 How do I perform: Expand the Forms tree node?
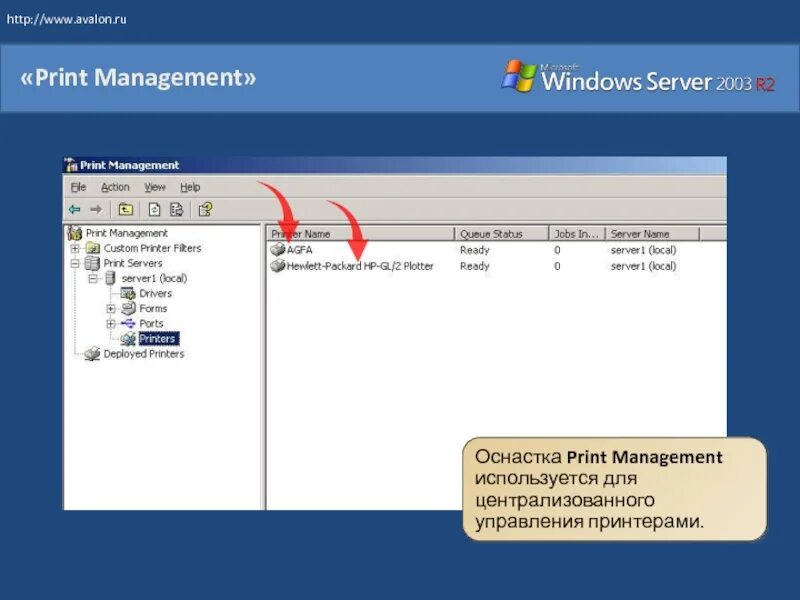coord(111,309)
